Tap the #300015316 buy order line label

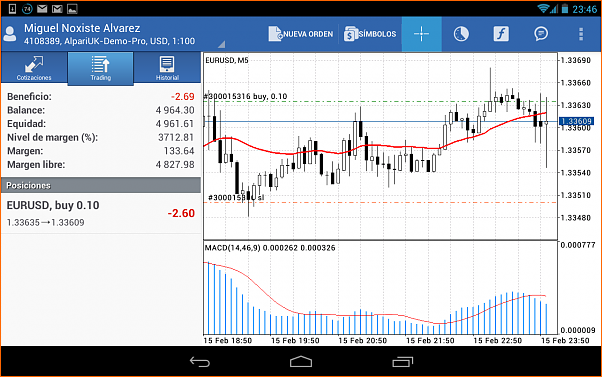click(246, 96)
